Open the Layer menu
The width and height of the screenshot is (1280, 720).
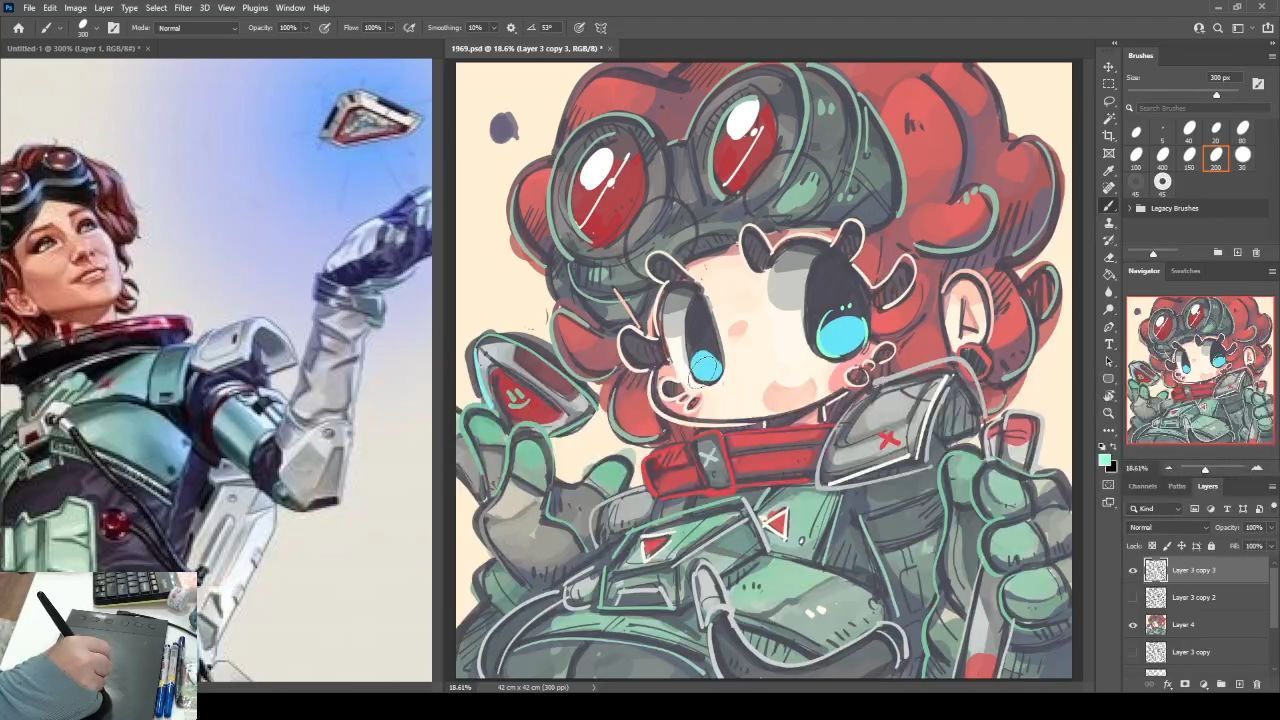104,8
